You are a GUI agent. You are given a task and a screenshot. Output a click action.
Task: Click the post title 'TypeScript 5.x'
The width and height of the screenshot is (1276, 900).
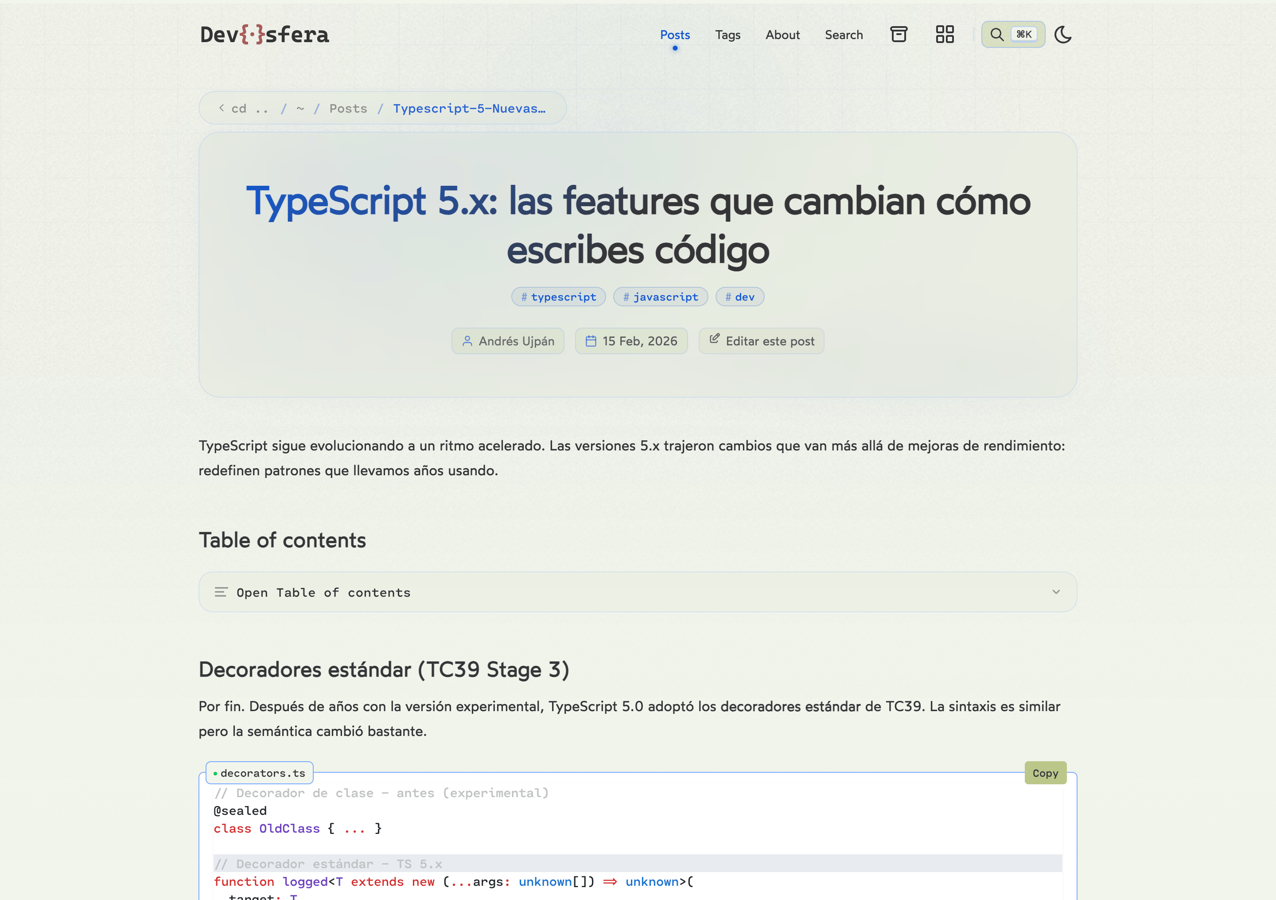tap(638, 225)
